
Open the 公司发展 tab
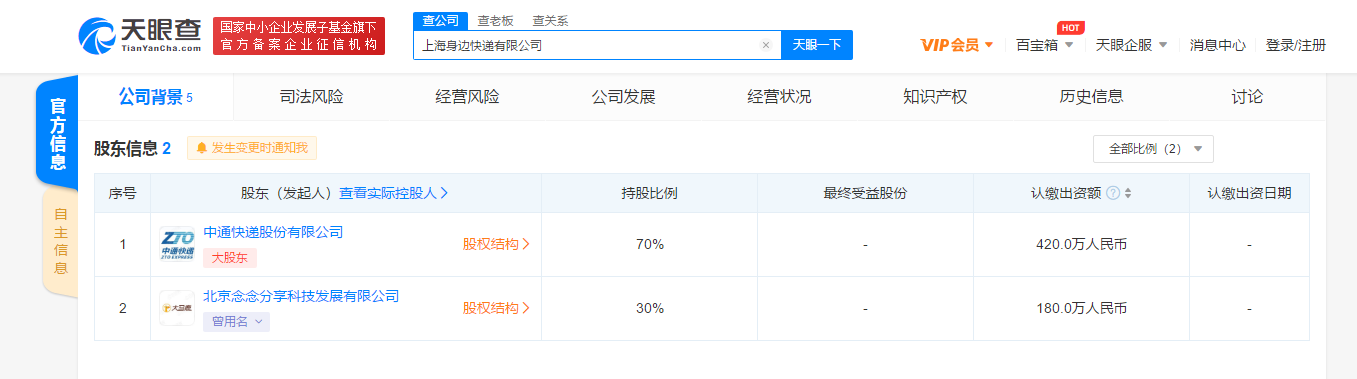tap(623, 97)
